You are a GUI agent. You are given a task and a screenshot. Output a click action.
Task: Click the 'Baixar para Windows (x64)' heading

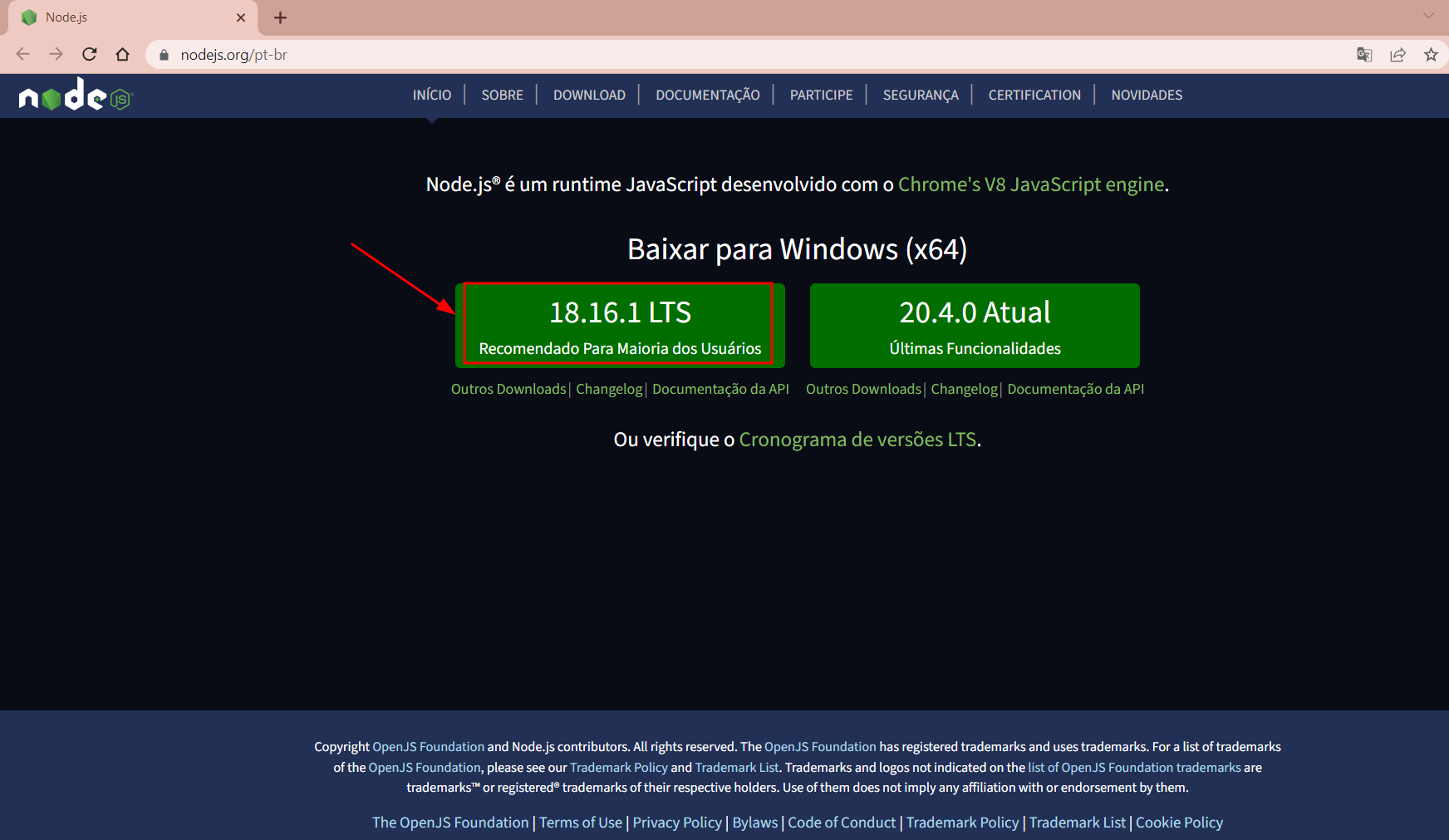tap(797, 249)
